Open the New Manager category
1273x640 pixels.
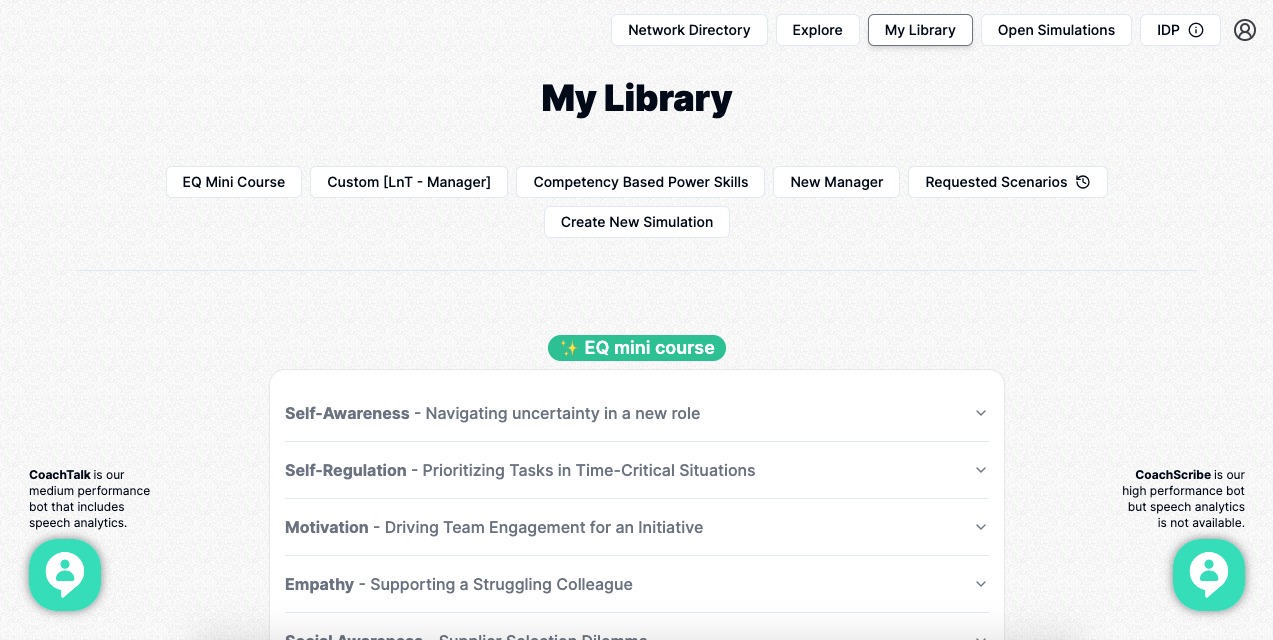(836, 182)
